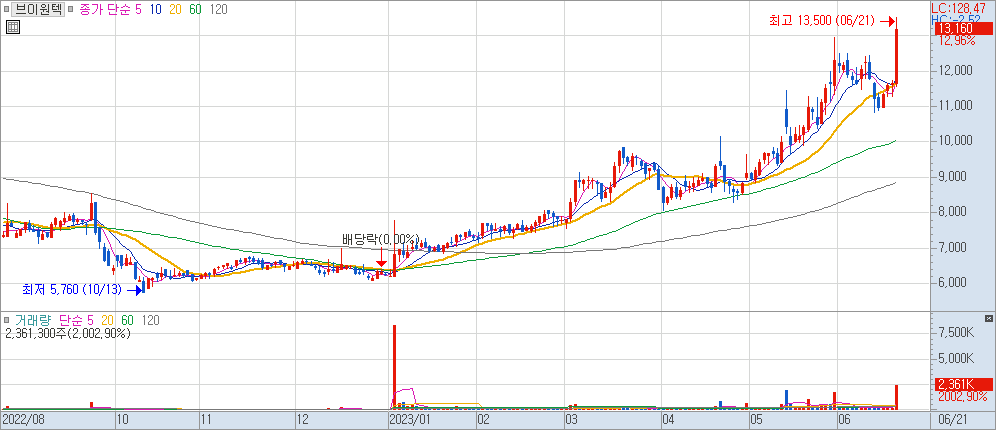This screenshot has width=996, height=430.
Task: Click the 12.96% change rate label
Action: (956, 41)
